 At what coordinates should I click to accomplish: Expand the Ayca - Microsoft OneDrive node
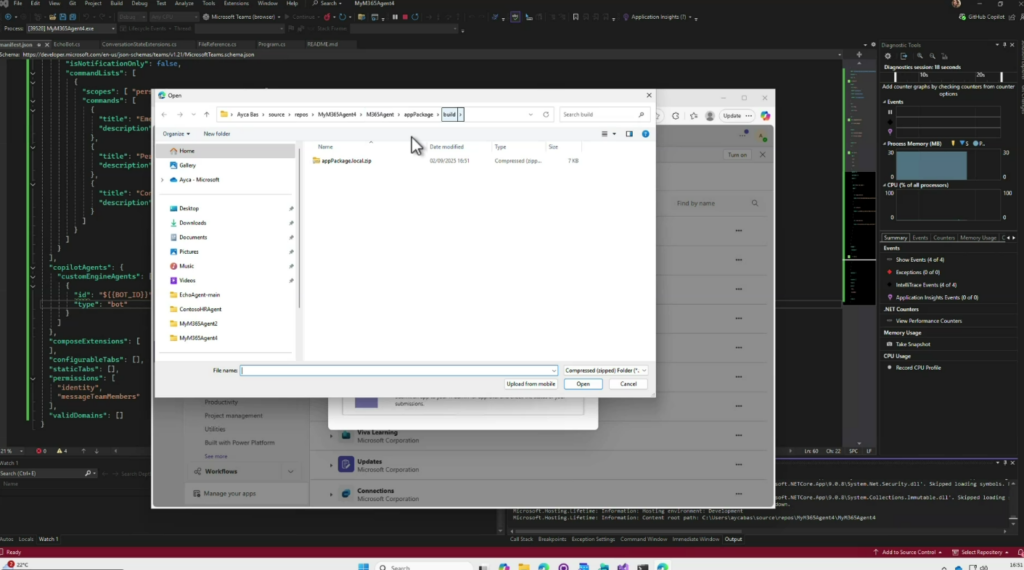[x=163, y=180]
